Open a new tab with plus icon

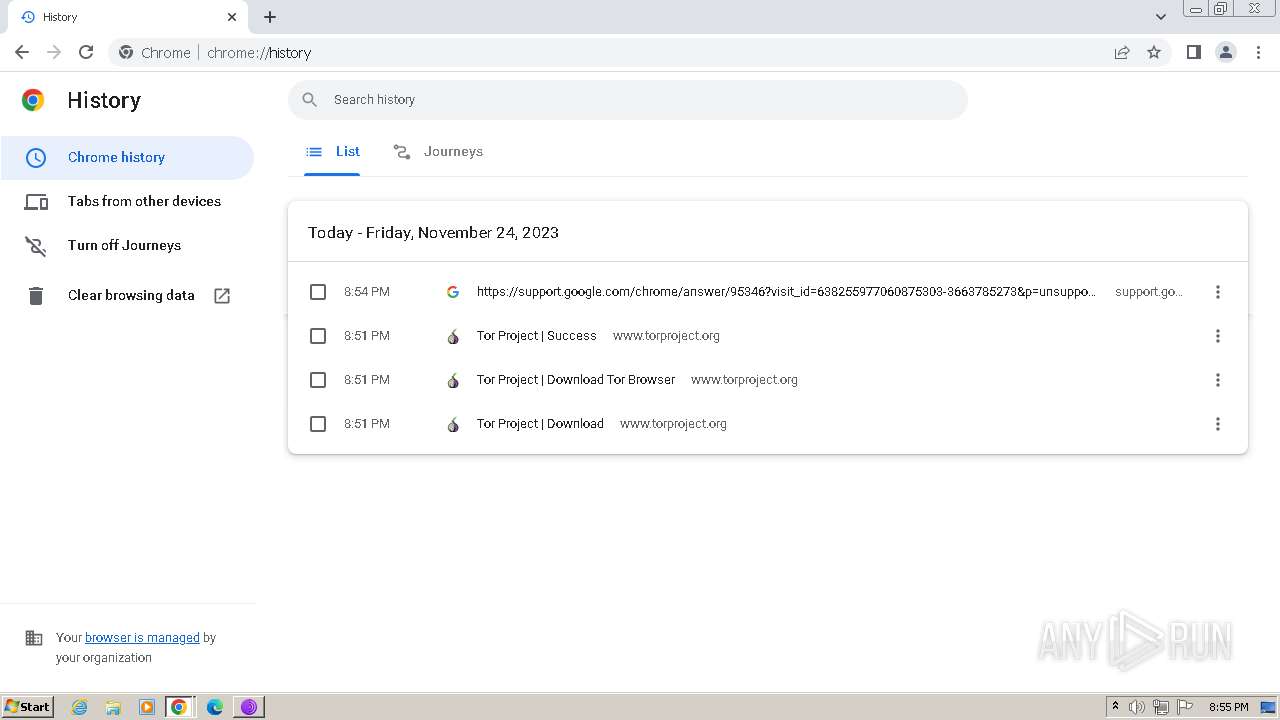tap(270, 17)
